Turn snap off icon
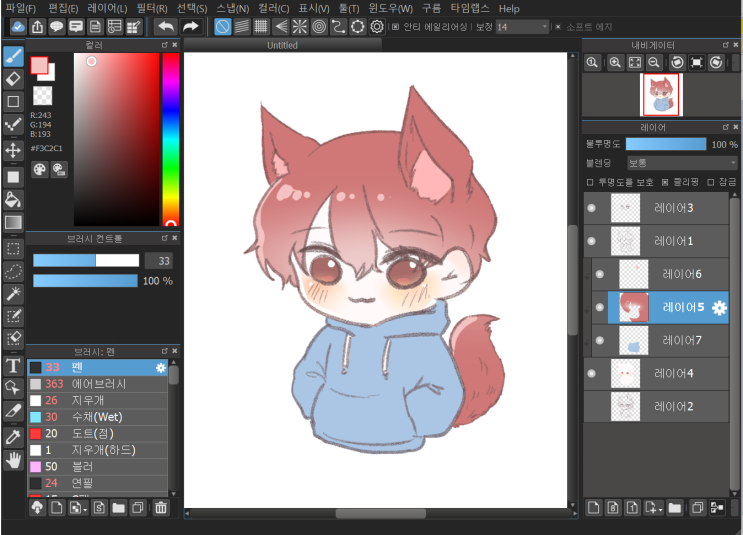The image size is (743, 535). tap(222, 27)
